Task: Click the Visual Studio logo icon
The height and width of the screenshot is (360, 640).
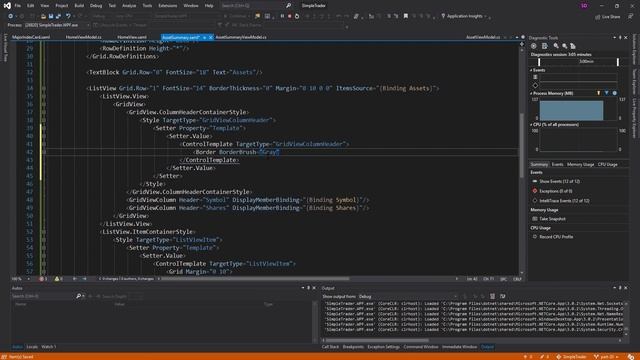Action: (x=7, y=6)
